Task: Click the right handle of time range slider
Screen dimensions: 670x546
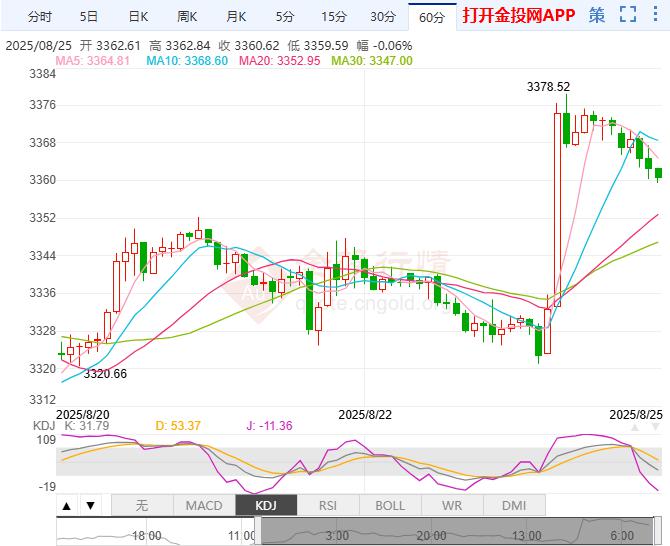Action: [657, 531]
